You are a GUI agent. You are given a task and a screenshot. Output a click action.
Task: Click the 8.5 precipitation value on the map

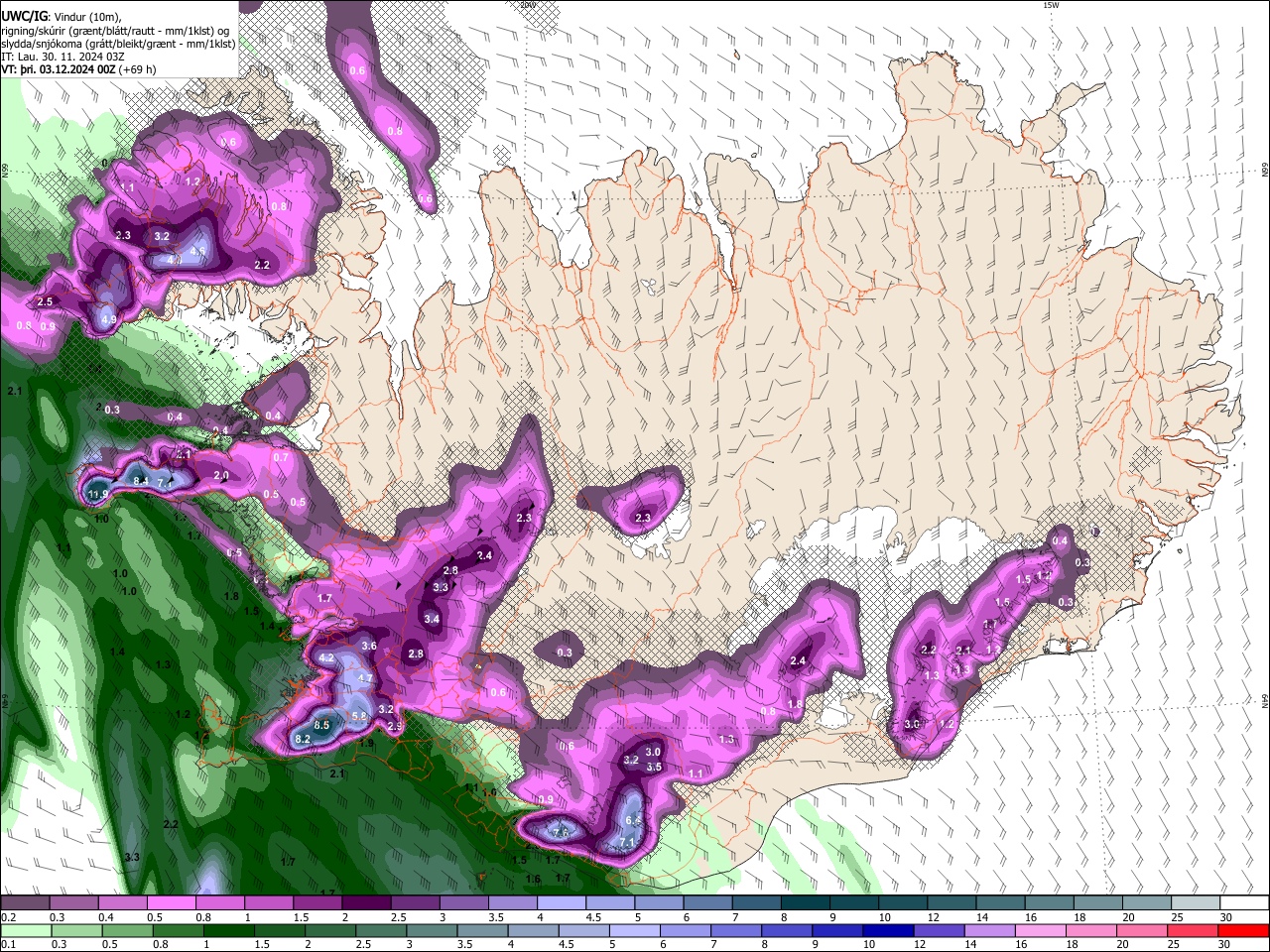pos(321,726)
